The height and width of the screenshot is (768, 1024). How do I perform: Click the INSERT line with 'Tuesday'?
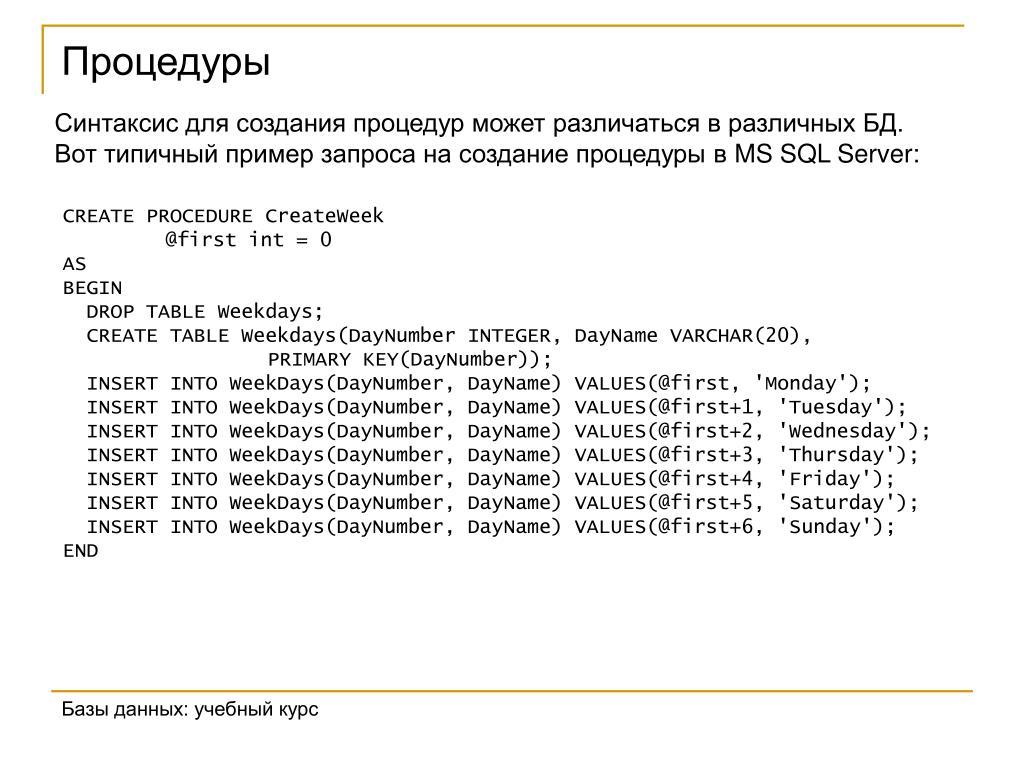point(497,408)
